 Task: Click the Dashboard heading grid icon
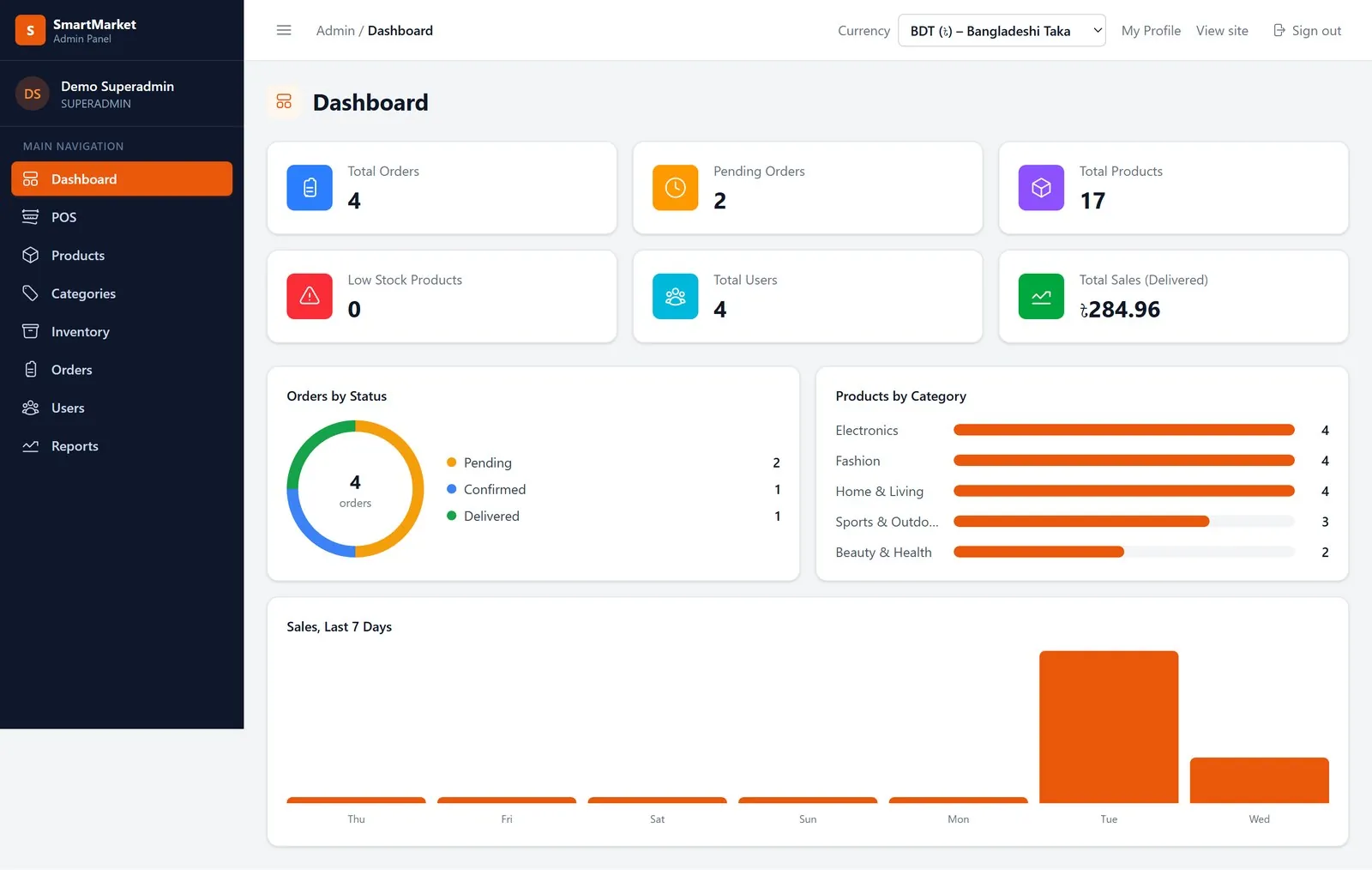coord(284,102)
